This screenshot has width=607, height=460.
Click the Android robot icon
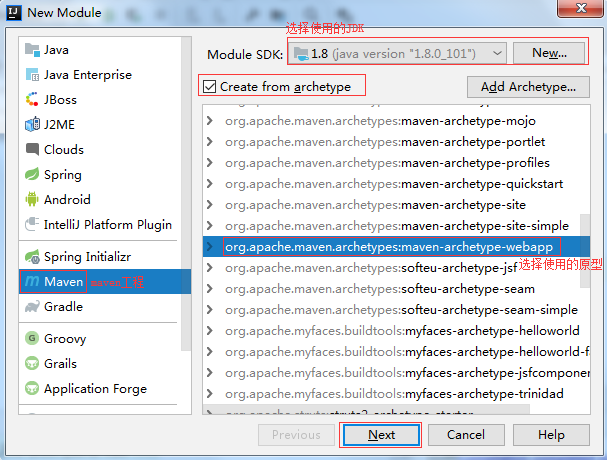[32, 199]
